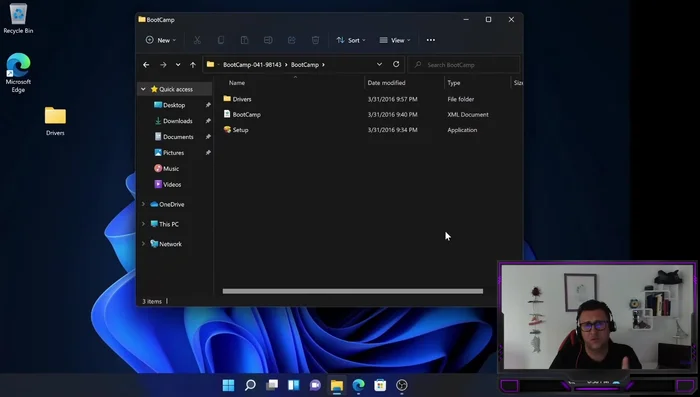700x397 pixels.
Task: Open Desktop in navigation pane
Action: [174, 105]
